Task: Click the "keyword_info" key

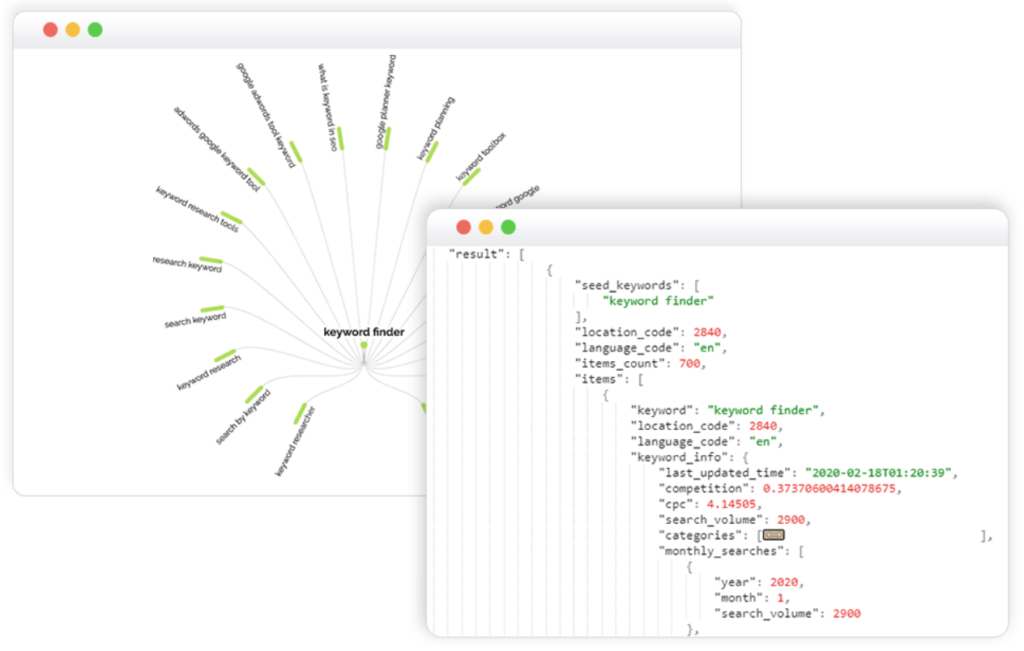Action: point(679,457)
